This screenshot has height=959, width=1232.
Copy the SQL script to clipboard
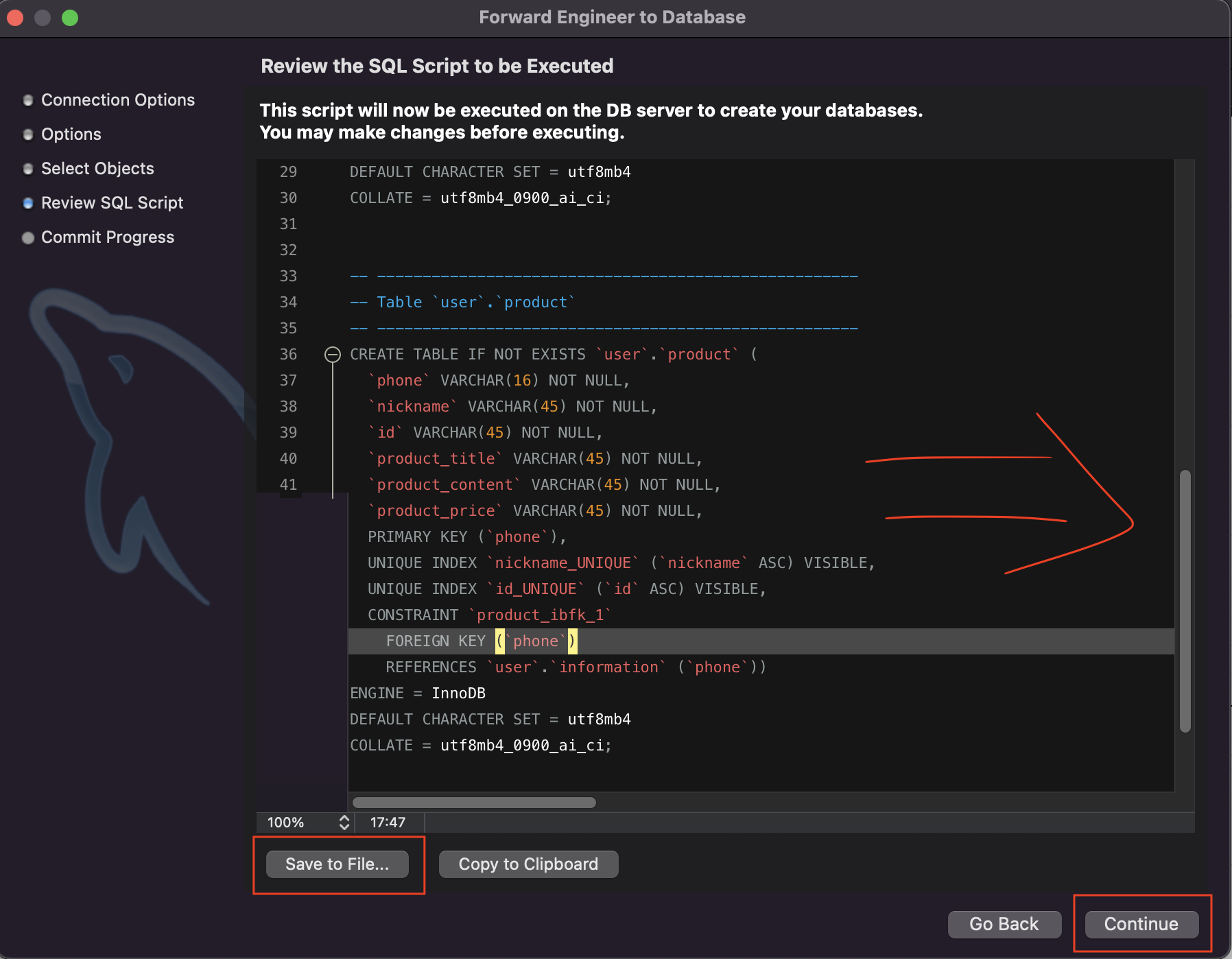coord(528,864)
